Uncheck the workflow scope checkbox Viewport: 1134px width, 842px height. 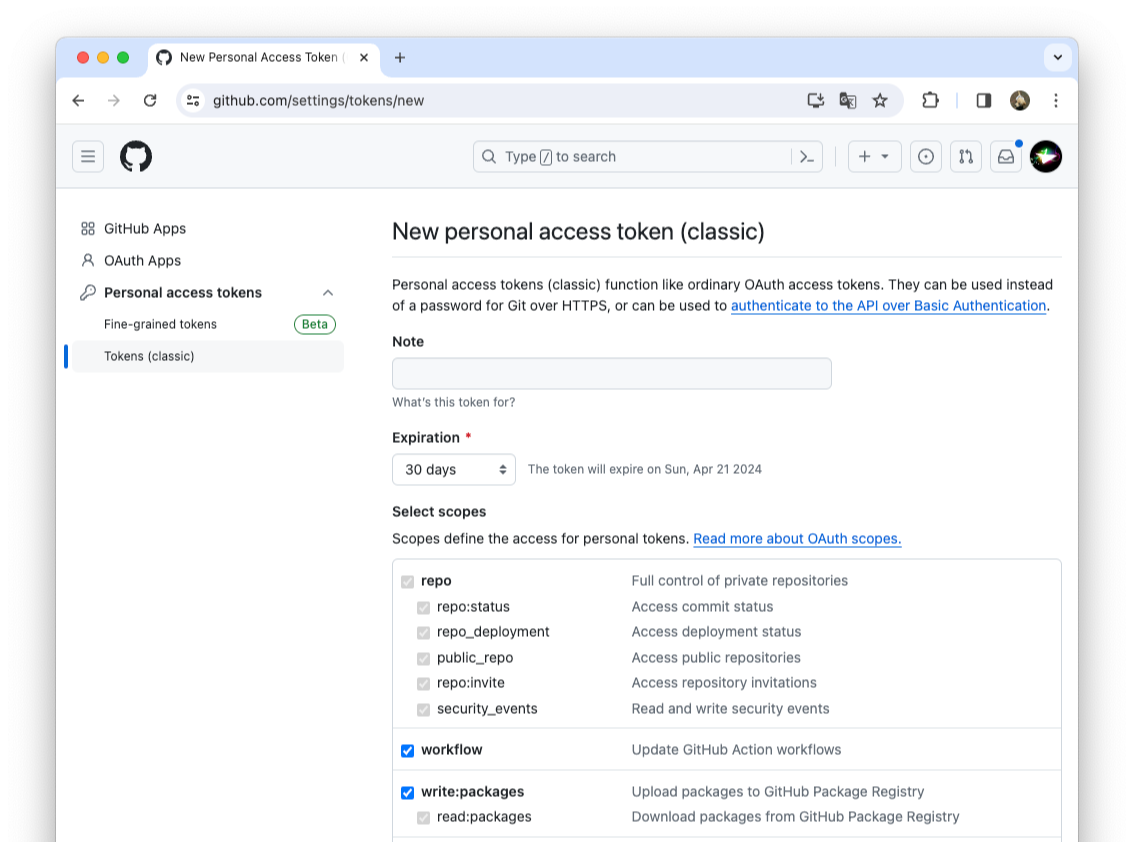[407, 751]
